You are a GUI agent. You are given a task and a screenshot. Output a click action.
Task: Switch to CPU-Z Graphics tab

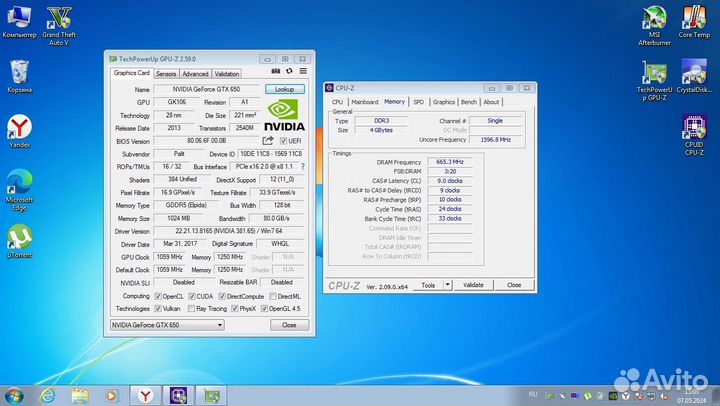tap(444, 102)
